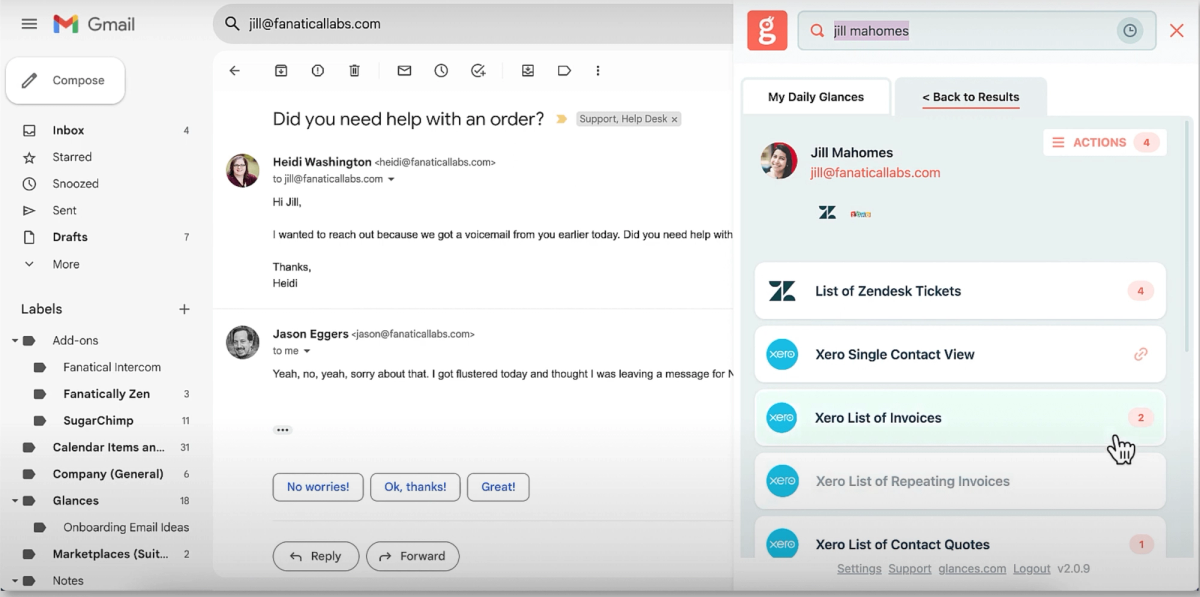The width and height of the screenshot is (1200, 597).
Task: Expand 'to me' details under Jason Eggers
Action: [307, 352]
